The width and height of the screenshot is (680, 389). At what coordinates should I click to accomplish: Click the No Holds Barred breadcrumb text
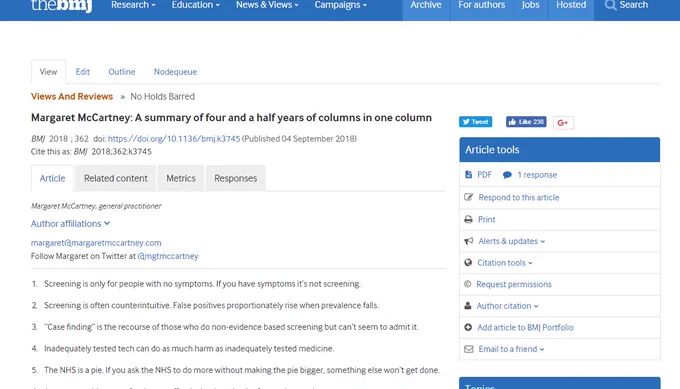click(163, 96)
